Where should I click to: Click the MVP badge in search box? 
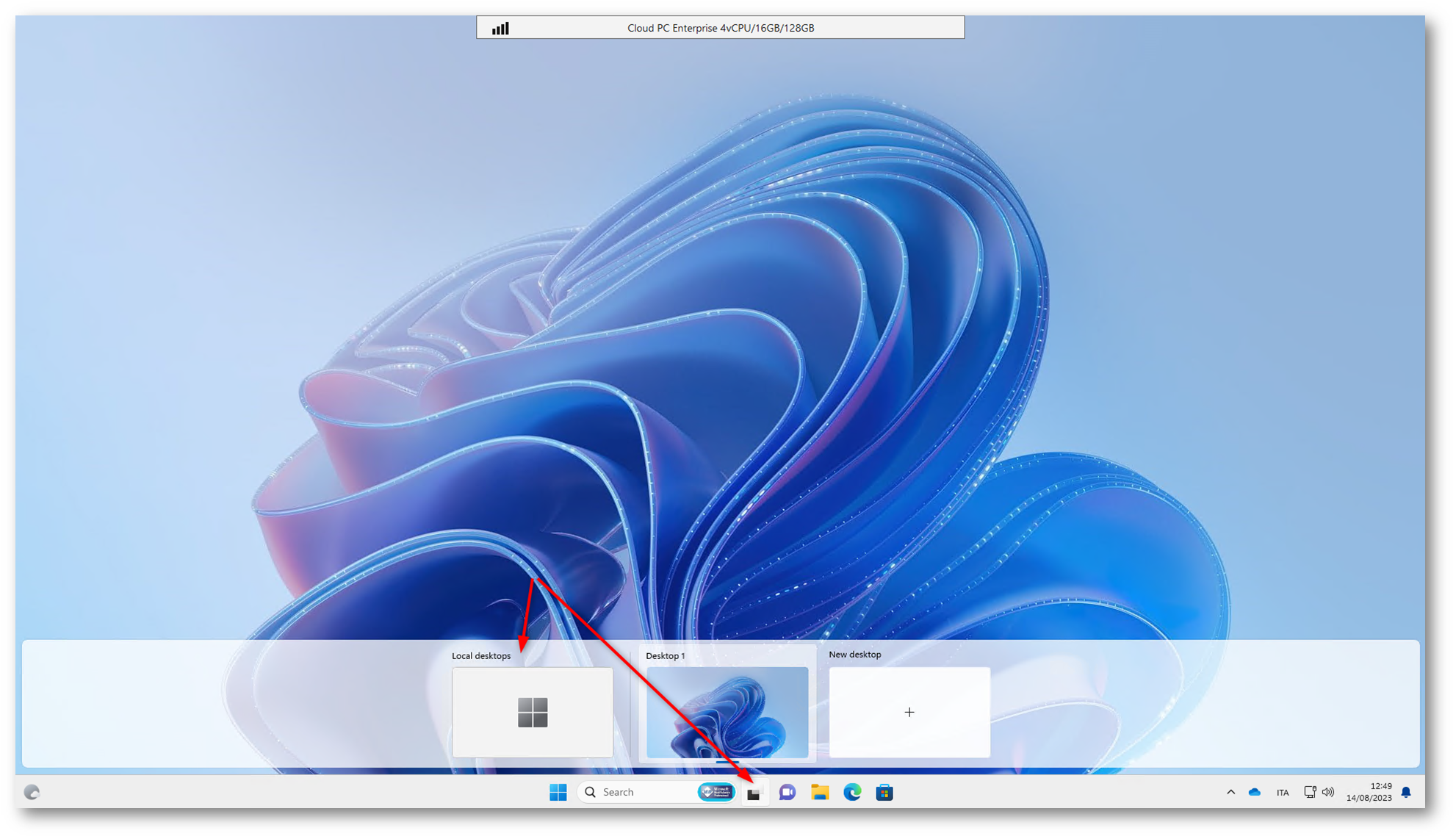[x=716, y=792]
